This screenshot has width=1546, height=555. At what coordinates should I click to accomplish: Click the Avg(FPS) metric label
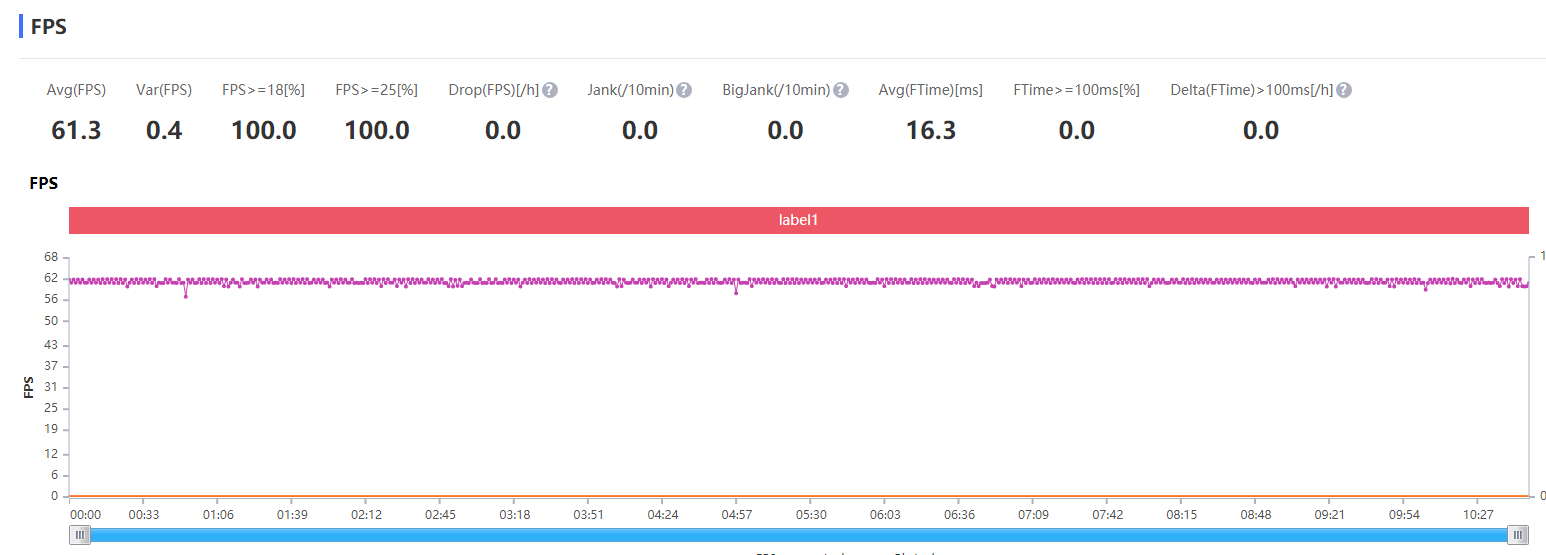point(76,90)
